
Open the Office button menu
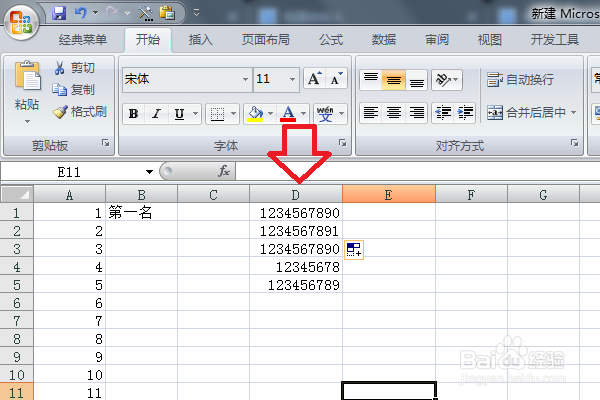(x=21, y=22)
